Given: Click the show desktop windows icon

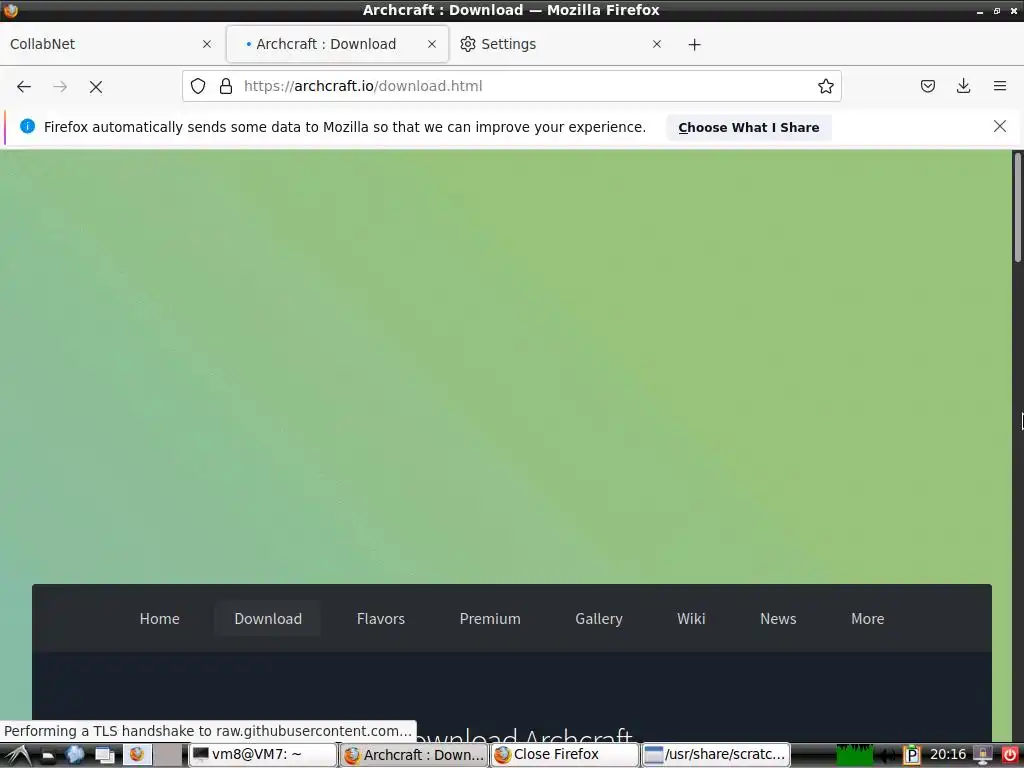Looking at the screenshot, I should coord(105,755).
